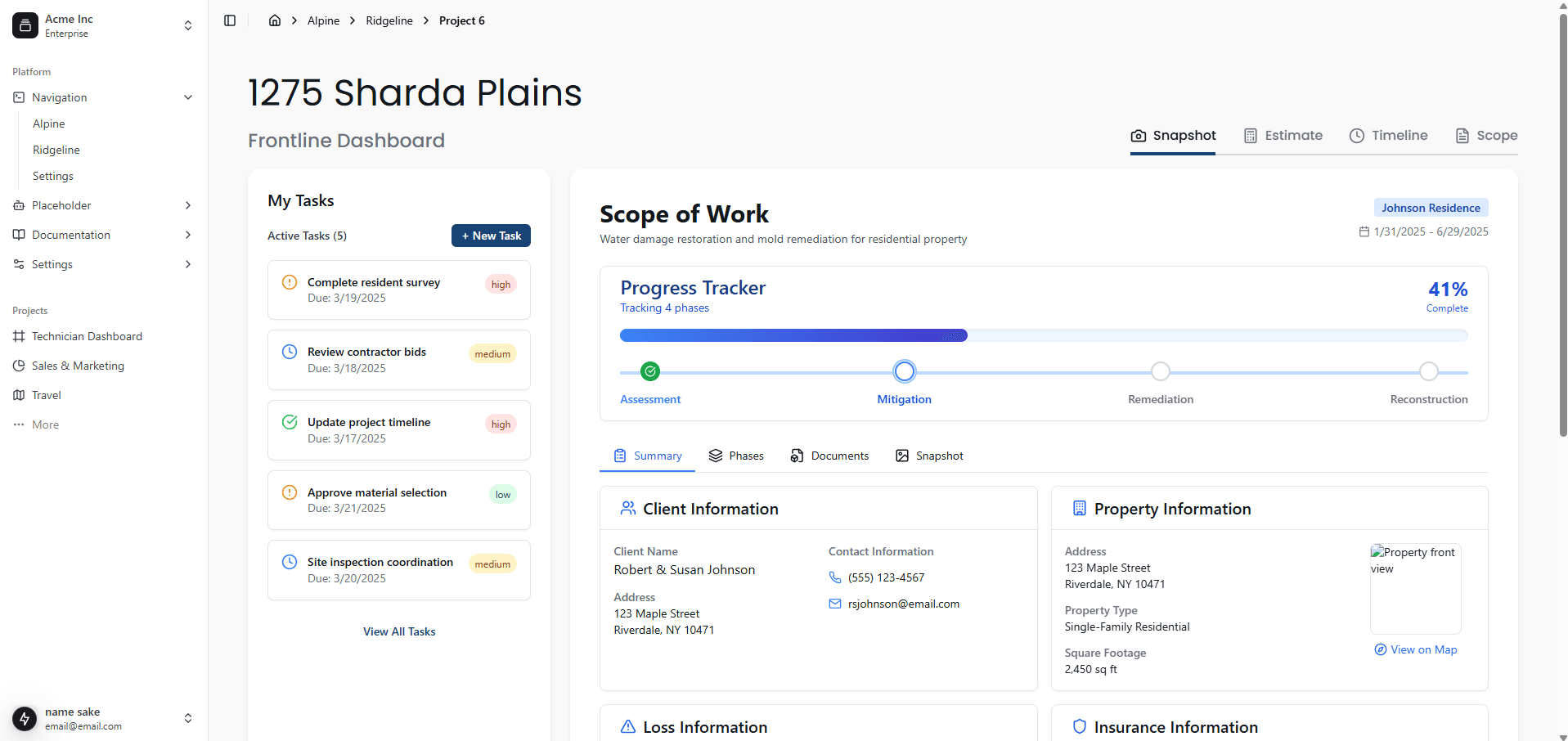Click the home breadcrumb icon
Image resolution: width=1568 pixels, height=741 pixels.
(275, 20)
